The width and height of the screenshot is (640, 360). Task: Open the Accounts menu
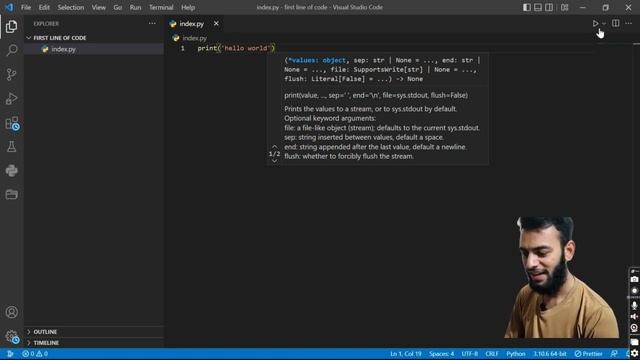[11, 312]
